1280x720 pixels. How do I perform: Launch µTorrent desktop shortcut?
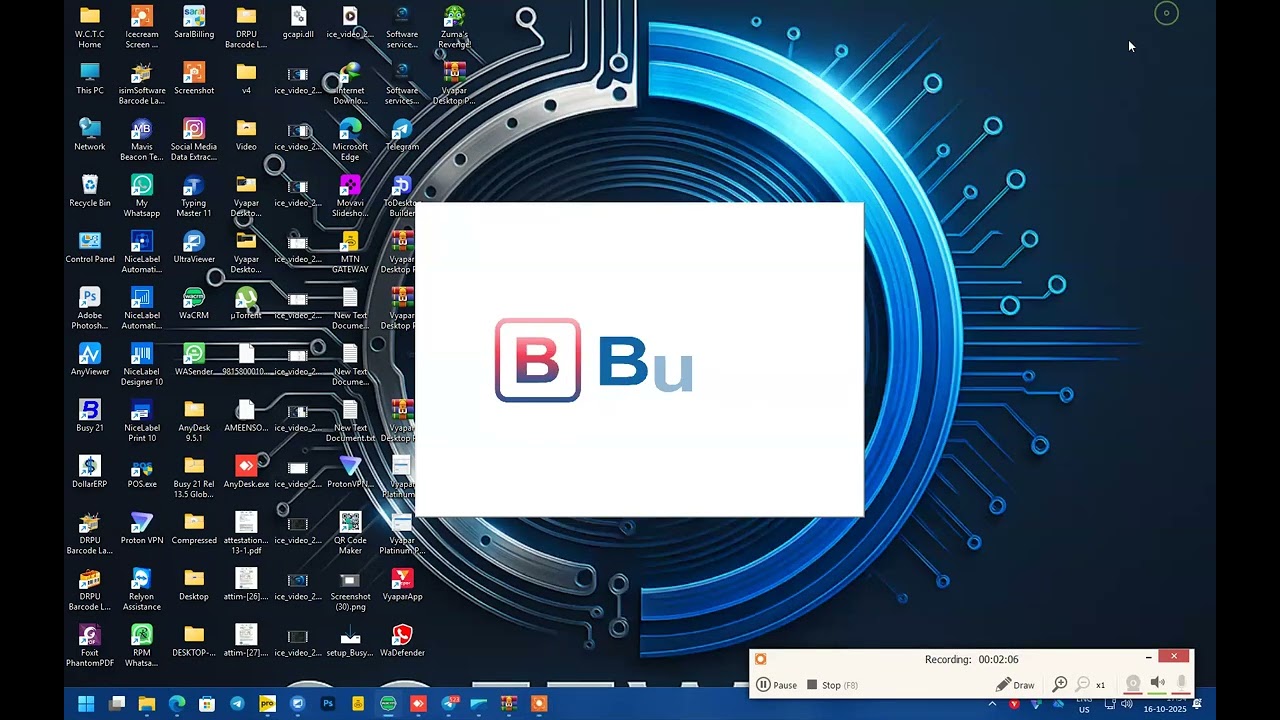click(246, 303)
